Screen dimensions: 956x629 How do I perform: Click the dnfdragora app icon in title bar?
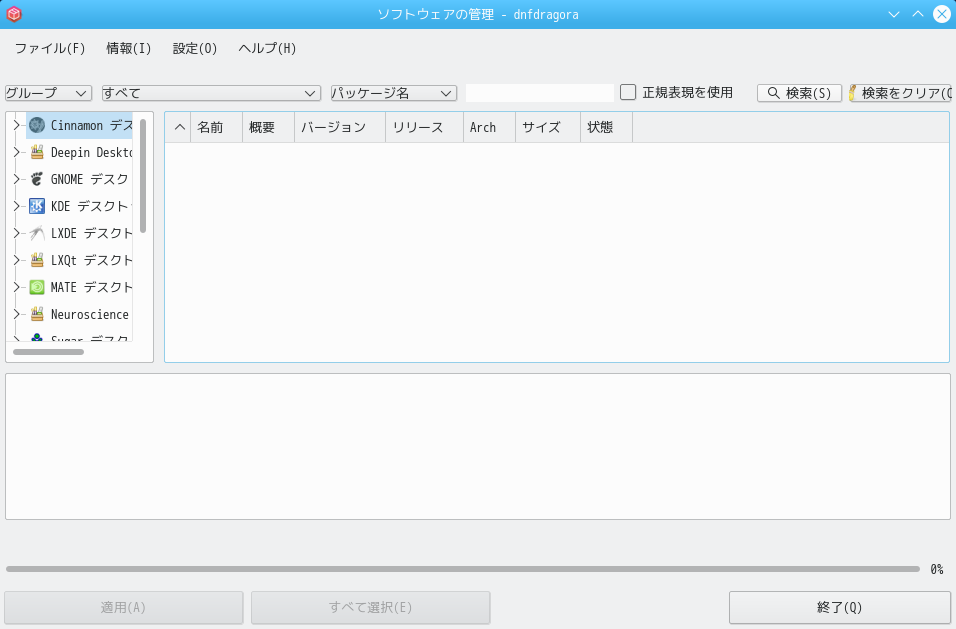(14, 14)
